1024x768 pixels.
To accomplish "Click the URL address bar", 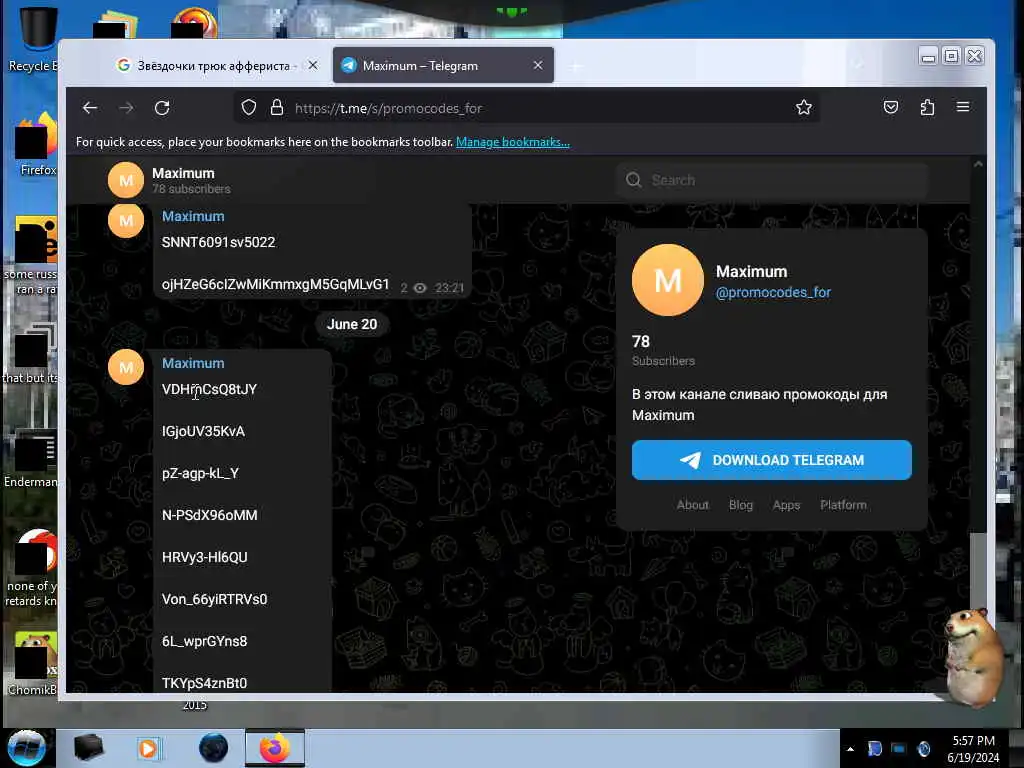I will tap(526, 108).
